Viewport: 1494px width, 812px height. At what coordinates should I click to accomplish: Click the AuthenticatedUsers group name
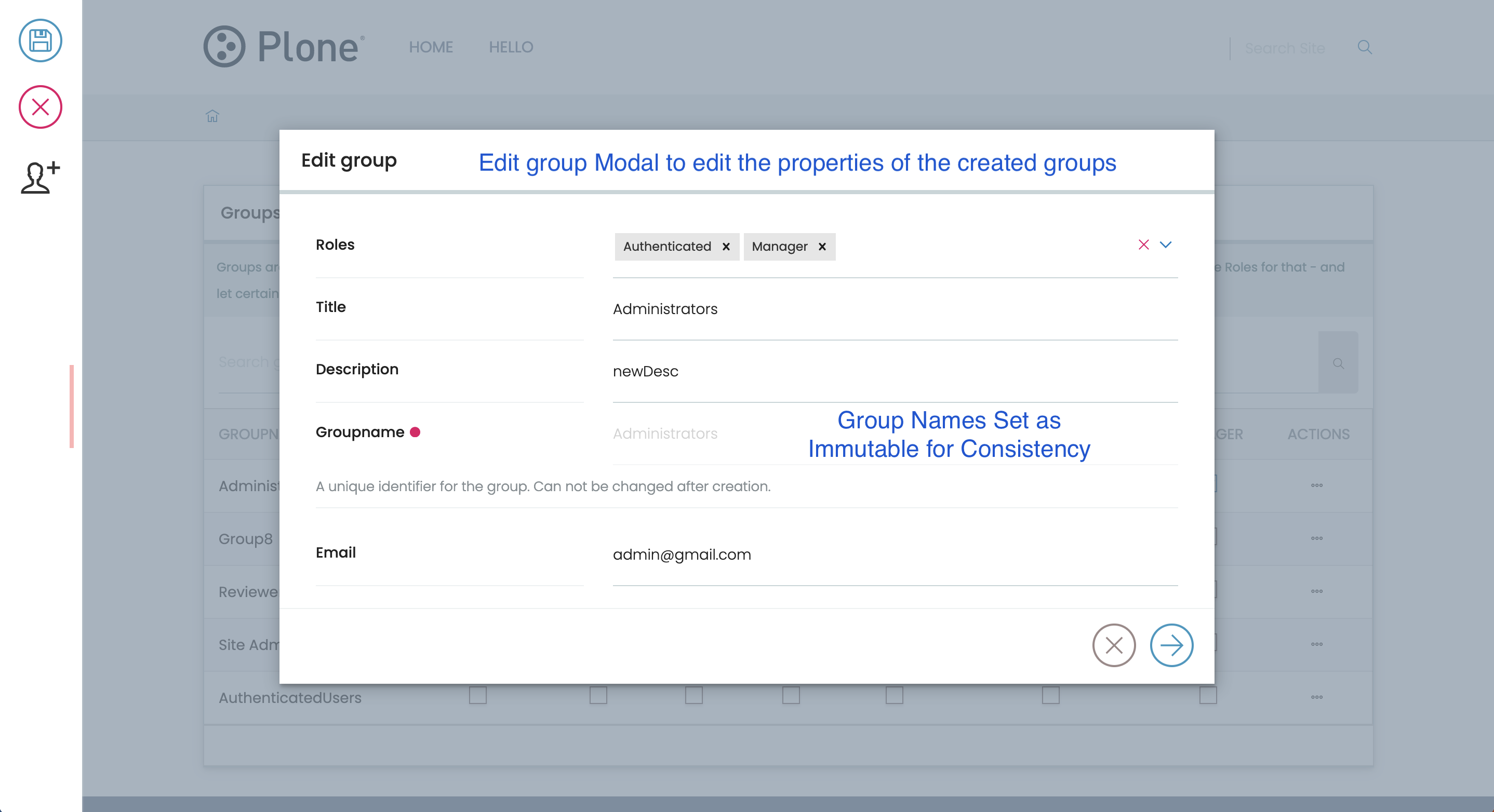[x=289, y=698]
